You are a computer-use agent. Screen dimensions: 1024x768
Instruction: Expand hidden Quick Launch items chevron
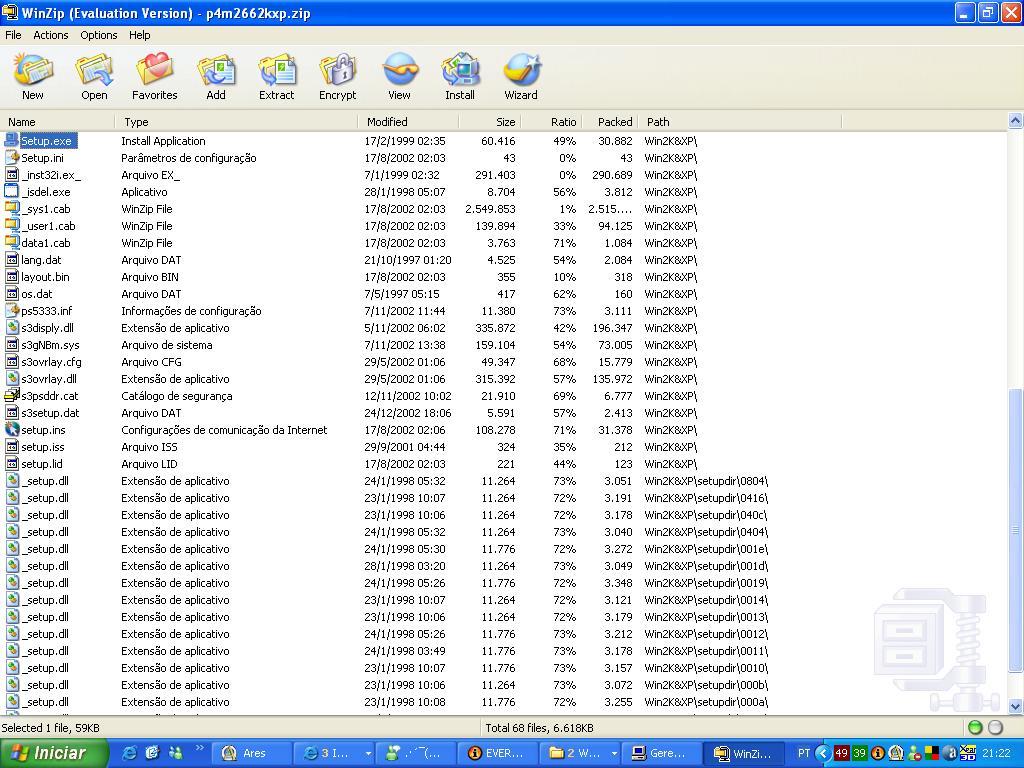click(199, 748)
